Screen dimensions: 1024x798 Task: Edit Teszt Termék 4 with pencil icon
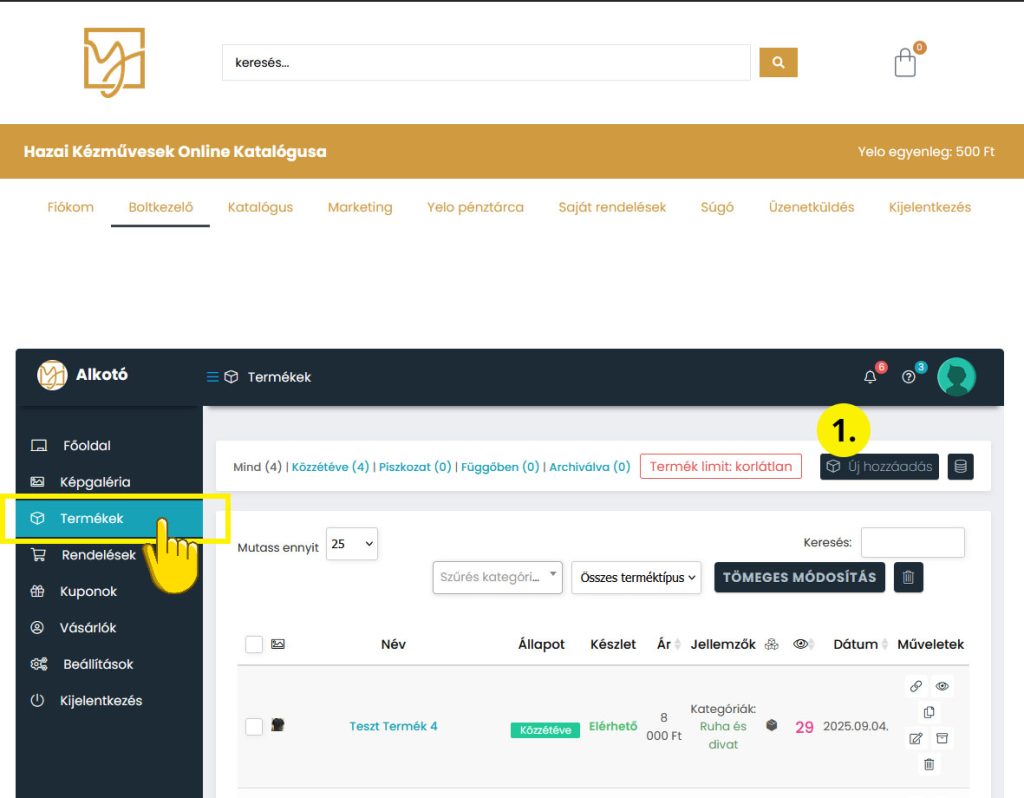915,738
